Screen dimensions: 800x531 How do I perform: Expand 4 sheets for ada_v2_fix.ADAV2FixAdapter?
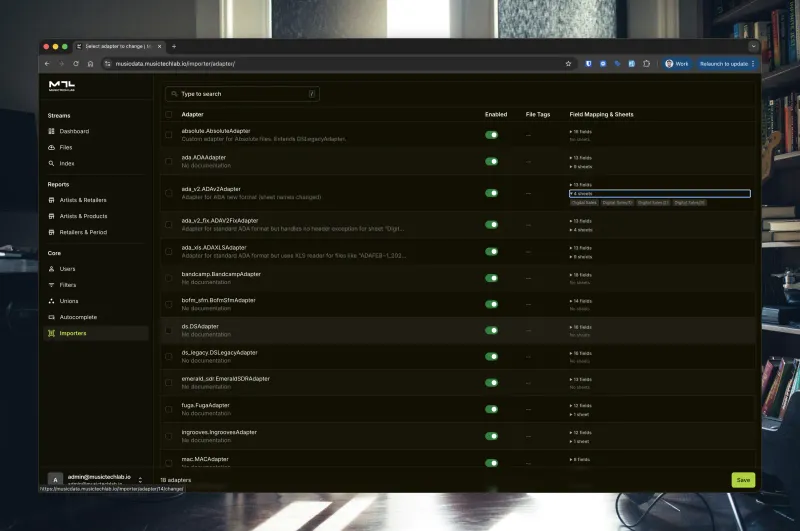point(581,230)
